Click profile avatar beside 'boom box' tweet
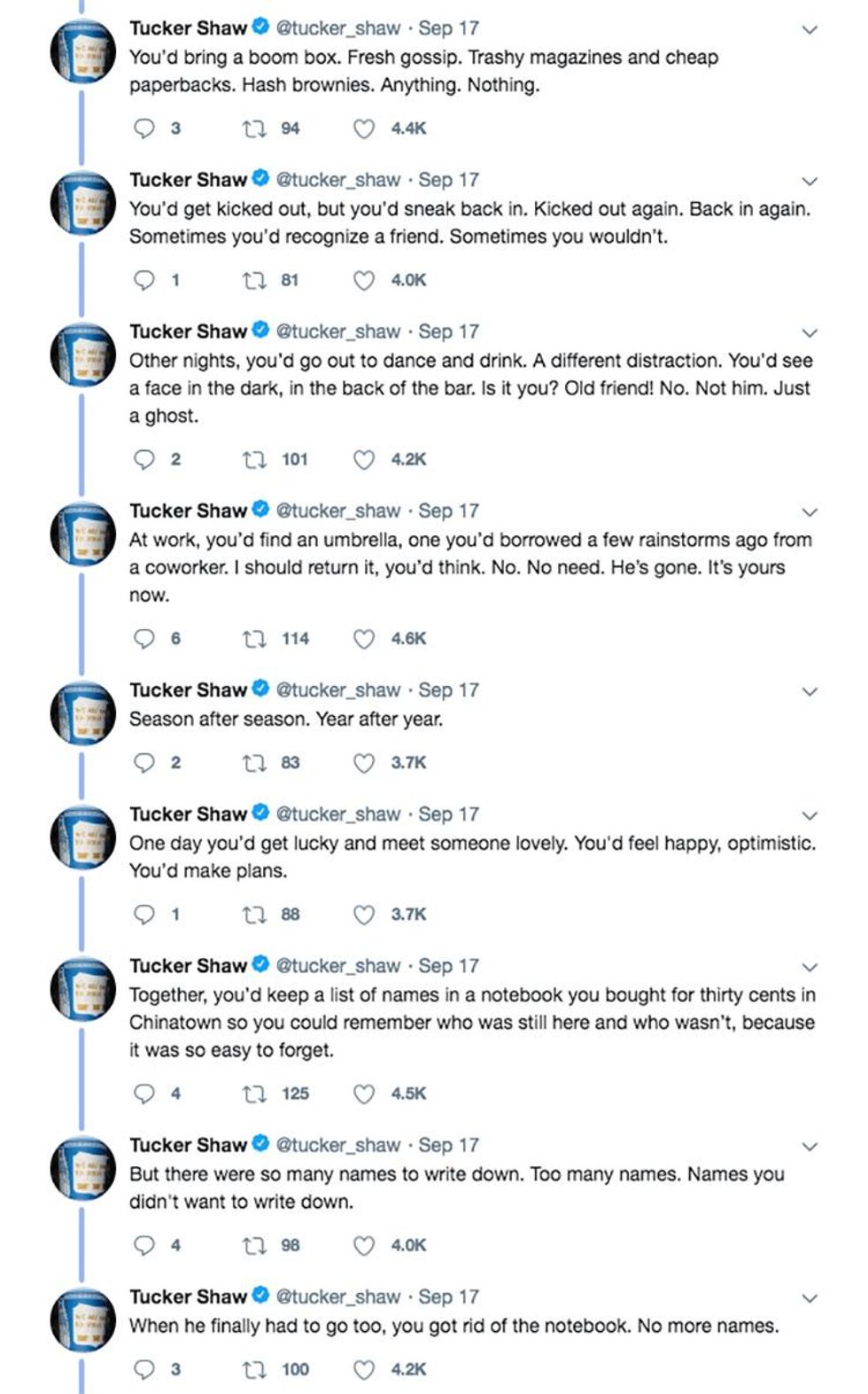The width and height of the screenshot is (868, 1394). [x=82, y=51]
